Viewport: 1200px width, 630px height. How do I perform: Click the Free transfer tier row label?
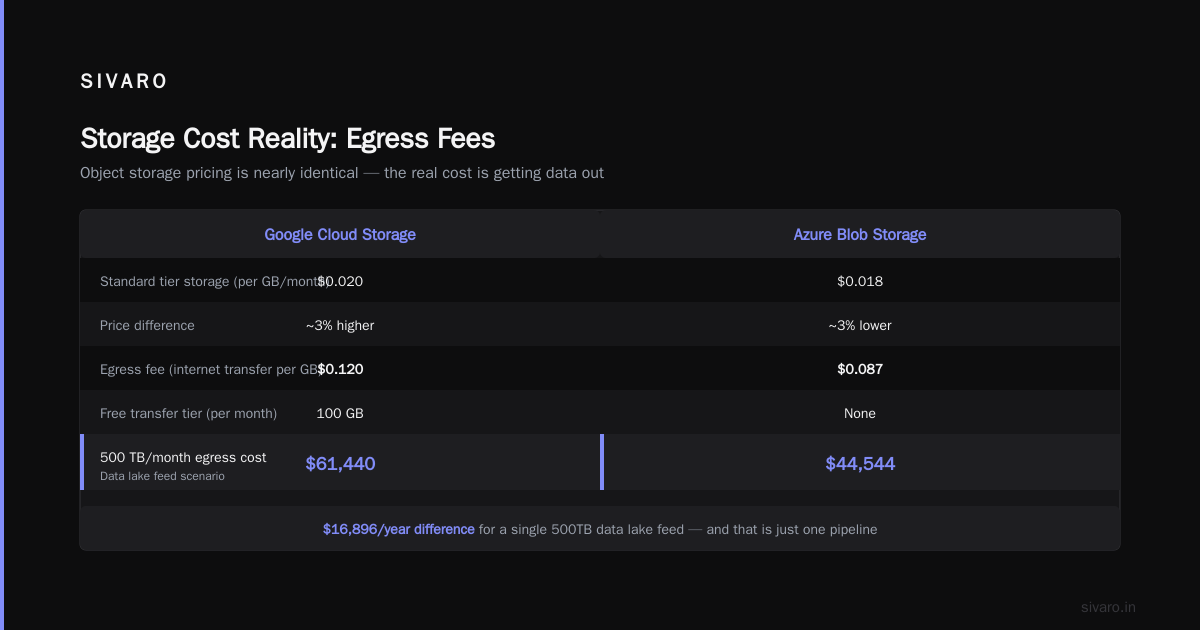(x=189, y=413)
